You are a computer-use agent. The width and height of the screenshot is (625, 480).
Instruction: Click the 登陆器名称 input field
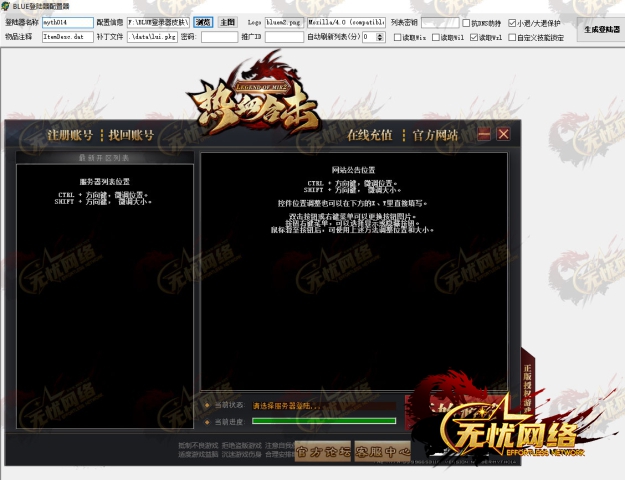(x=68, y=22)
